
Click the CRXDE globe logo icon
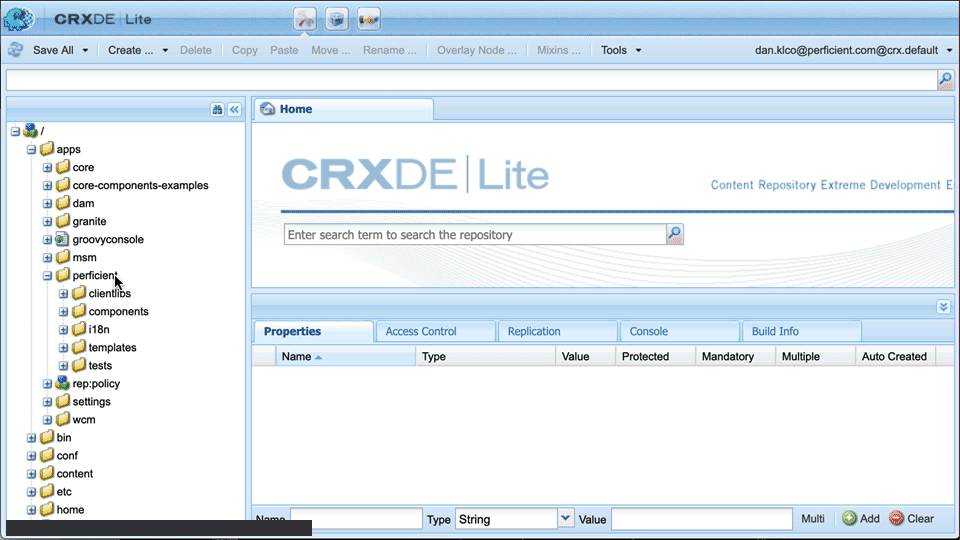18,19
